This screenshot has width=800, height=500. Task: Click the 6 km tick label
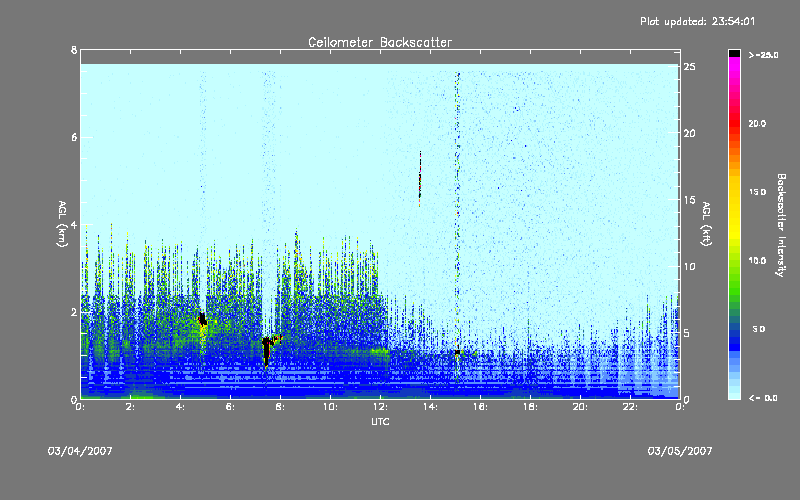pyautogui.click(x=74, y=137)
